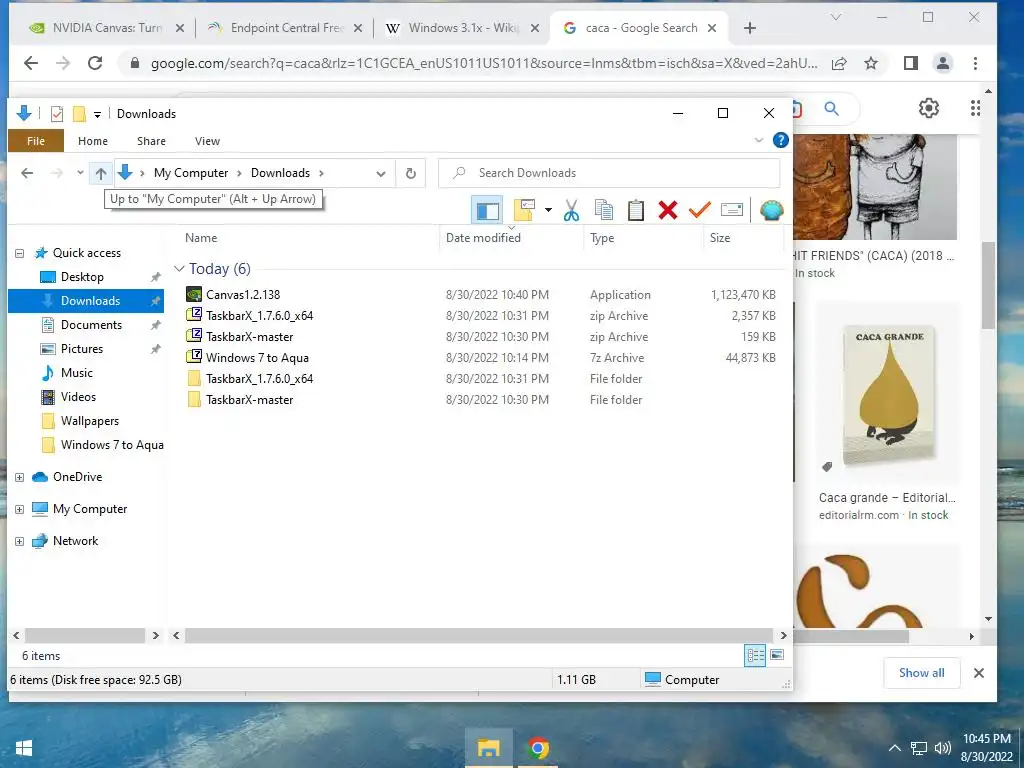Open the Home ribbon tab
This screenshot has height=768, width=1024.
click(93, 141)
